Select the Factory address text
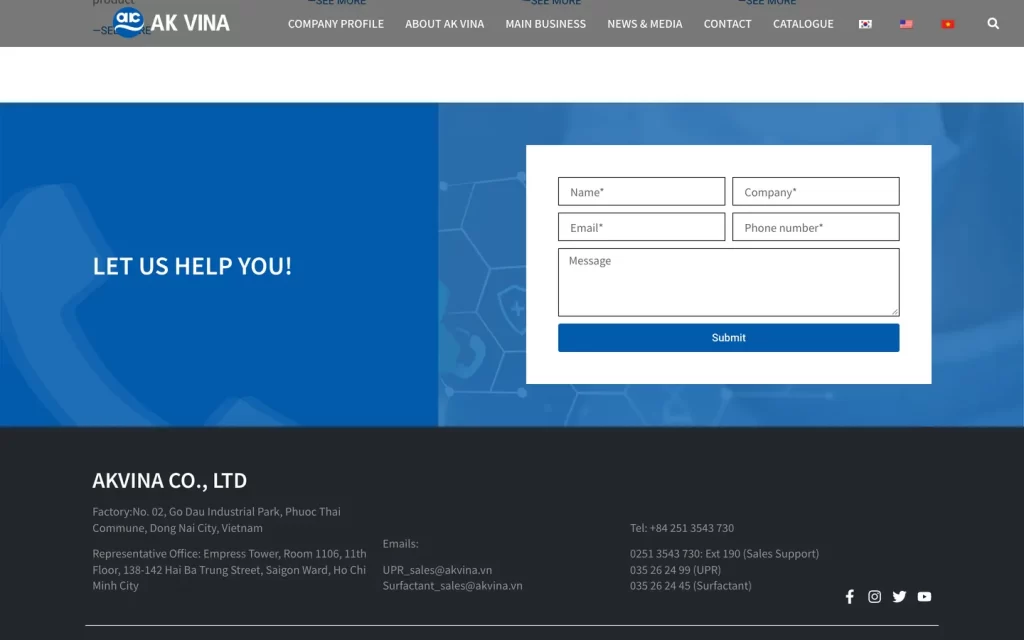Viewport: 1024px width, 640px height. pos(216,520)
